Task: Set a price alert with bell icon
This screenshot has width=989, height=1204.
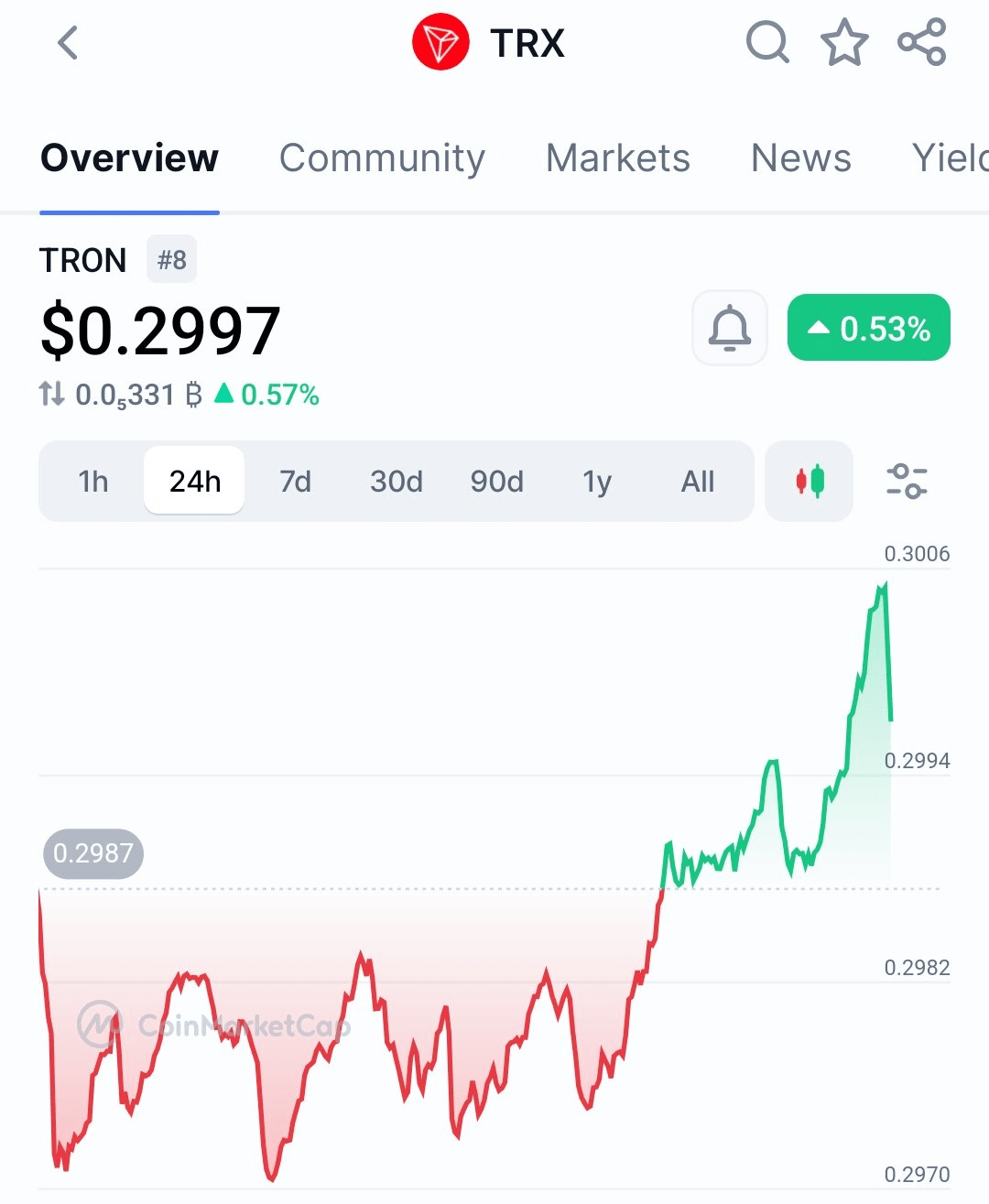Action: coord(730,328)
